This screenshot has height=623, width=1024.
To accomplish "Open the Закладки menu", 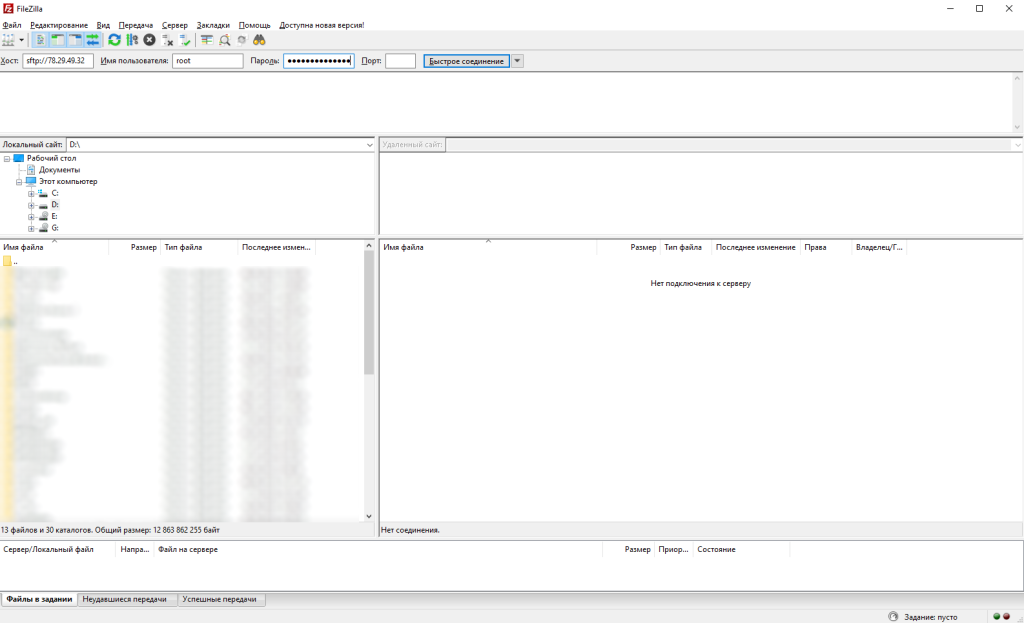I will click(x=214, y=25).
